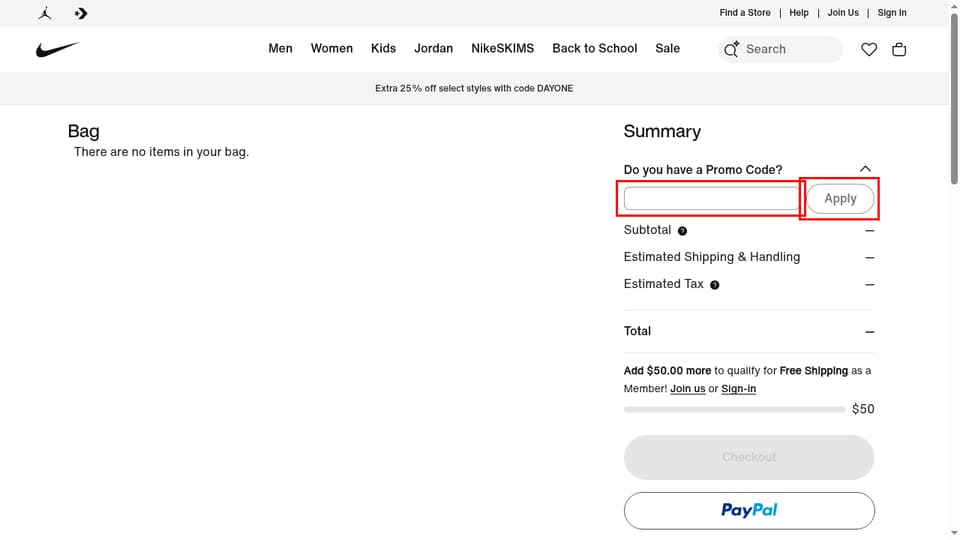Screen dimensions: 960x540
Task: Open the Jordan brand logo link
Action: pyautogui.click(x=45, y=13)
